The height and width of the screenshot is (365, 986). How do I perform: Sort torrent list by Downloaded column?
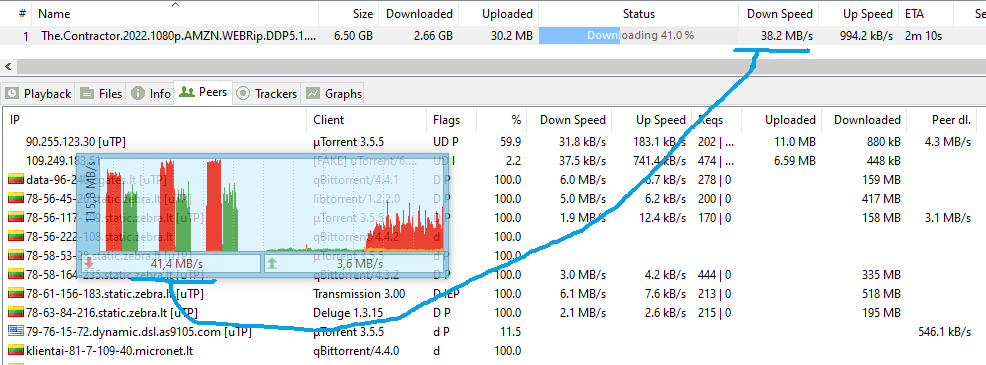click(x=418, y=13)
